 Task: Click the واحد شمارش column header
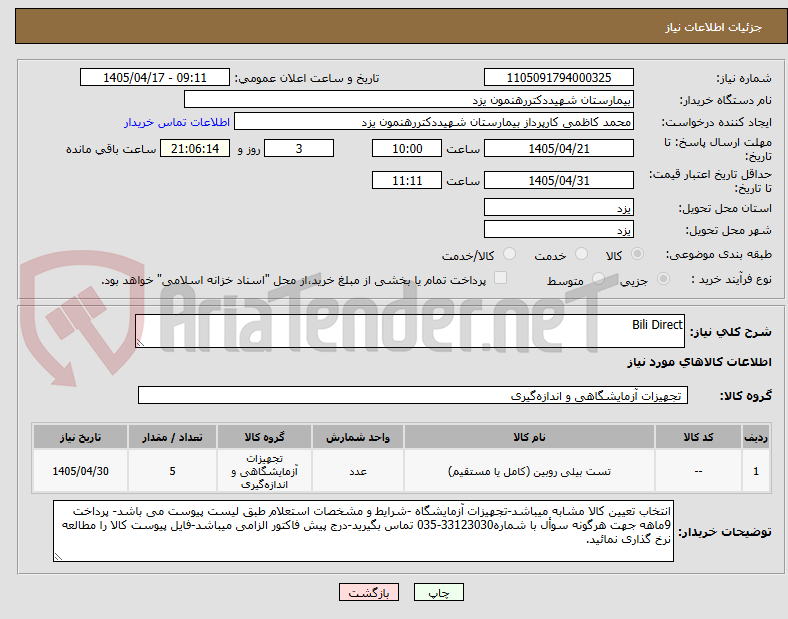pyautogui.click(x=358, y=437)
